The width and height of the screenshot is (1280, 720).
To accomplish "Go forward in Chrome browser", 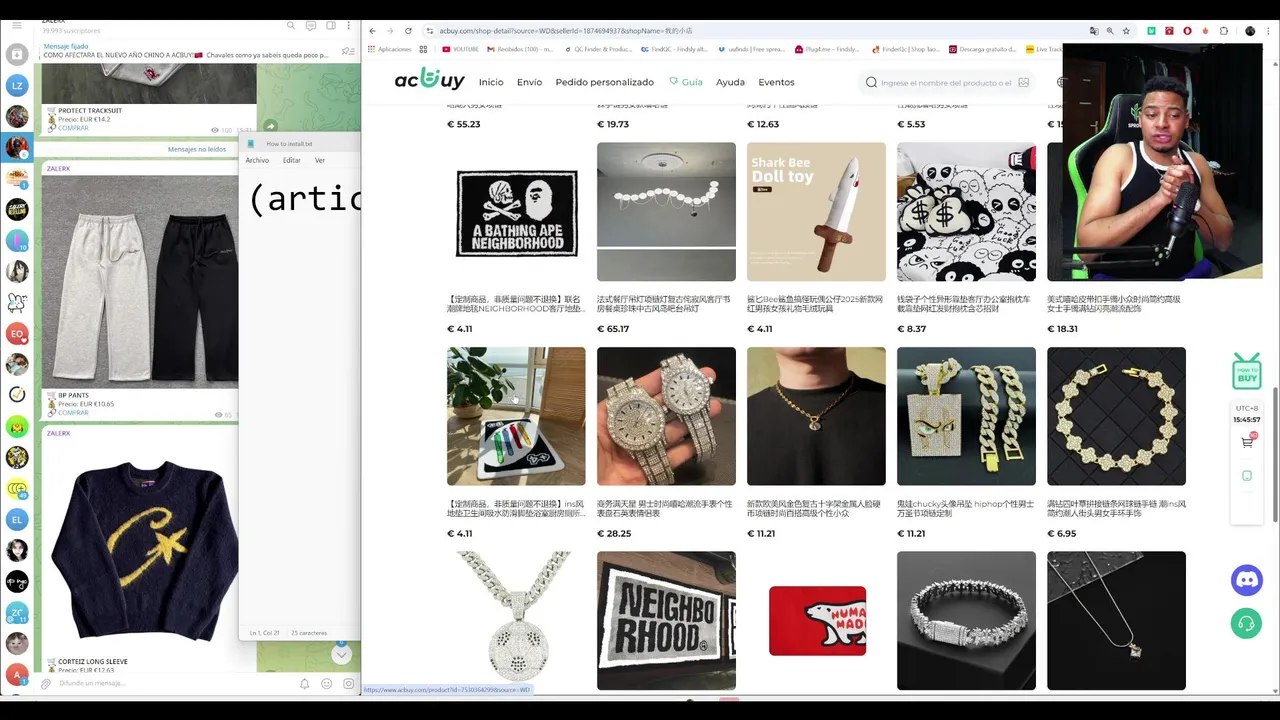I will coord(390,31).
